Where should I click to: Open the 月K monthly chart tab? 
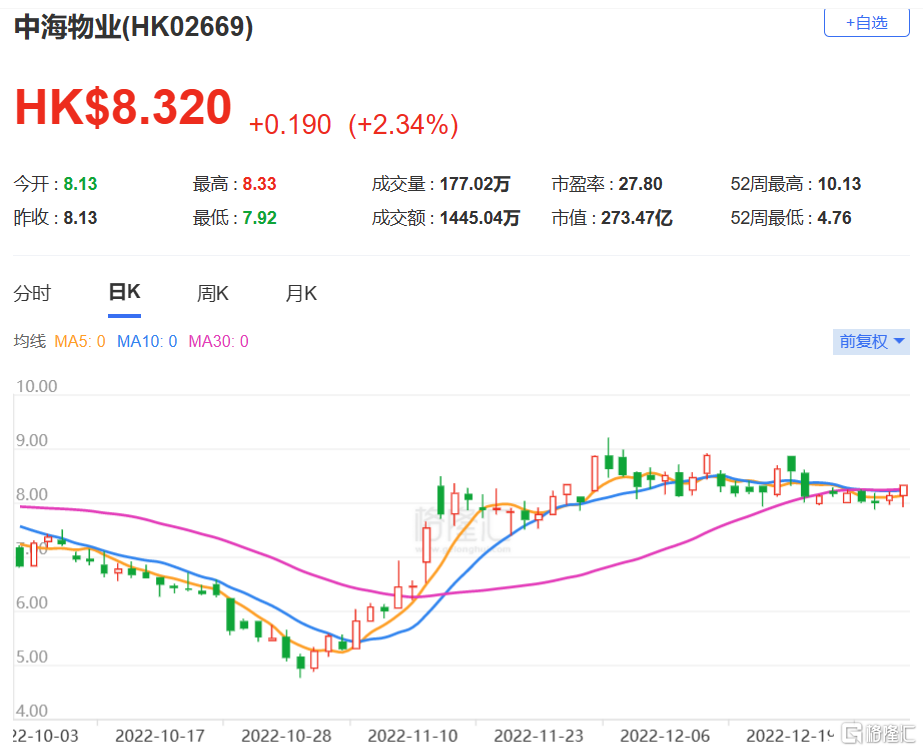[x=301, y=293]
